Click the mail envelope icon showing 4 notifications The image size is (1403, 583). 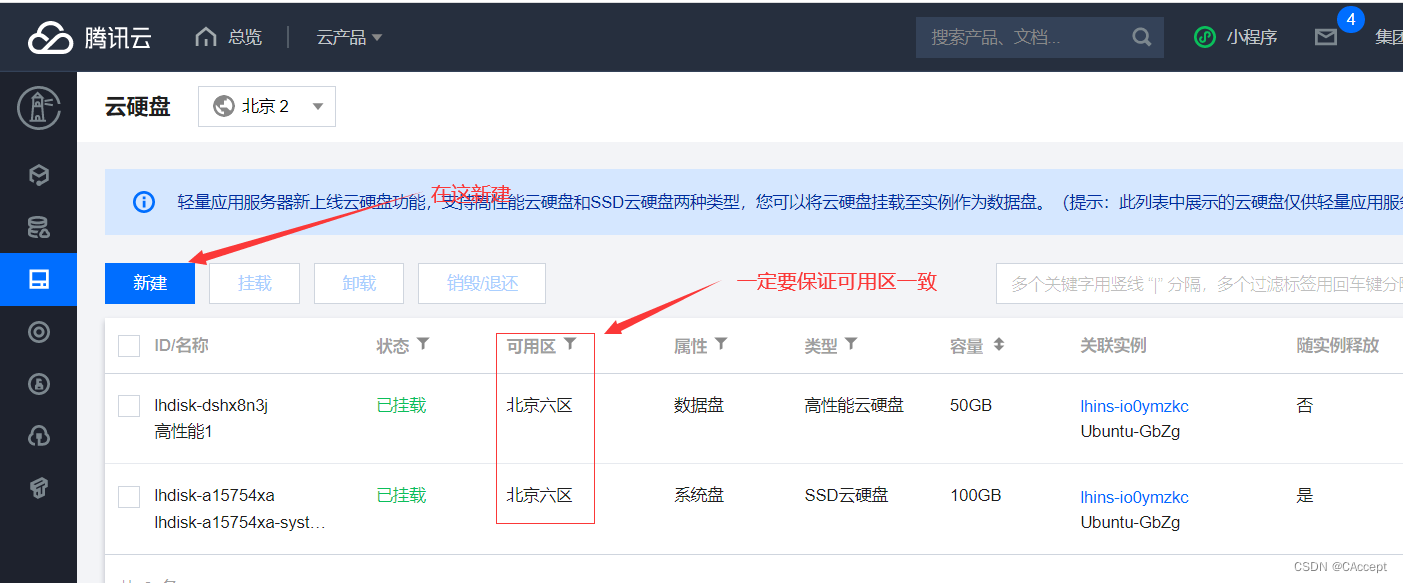tap(1326, 37)
